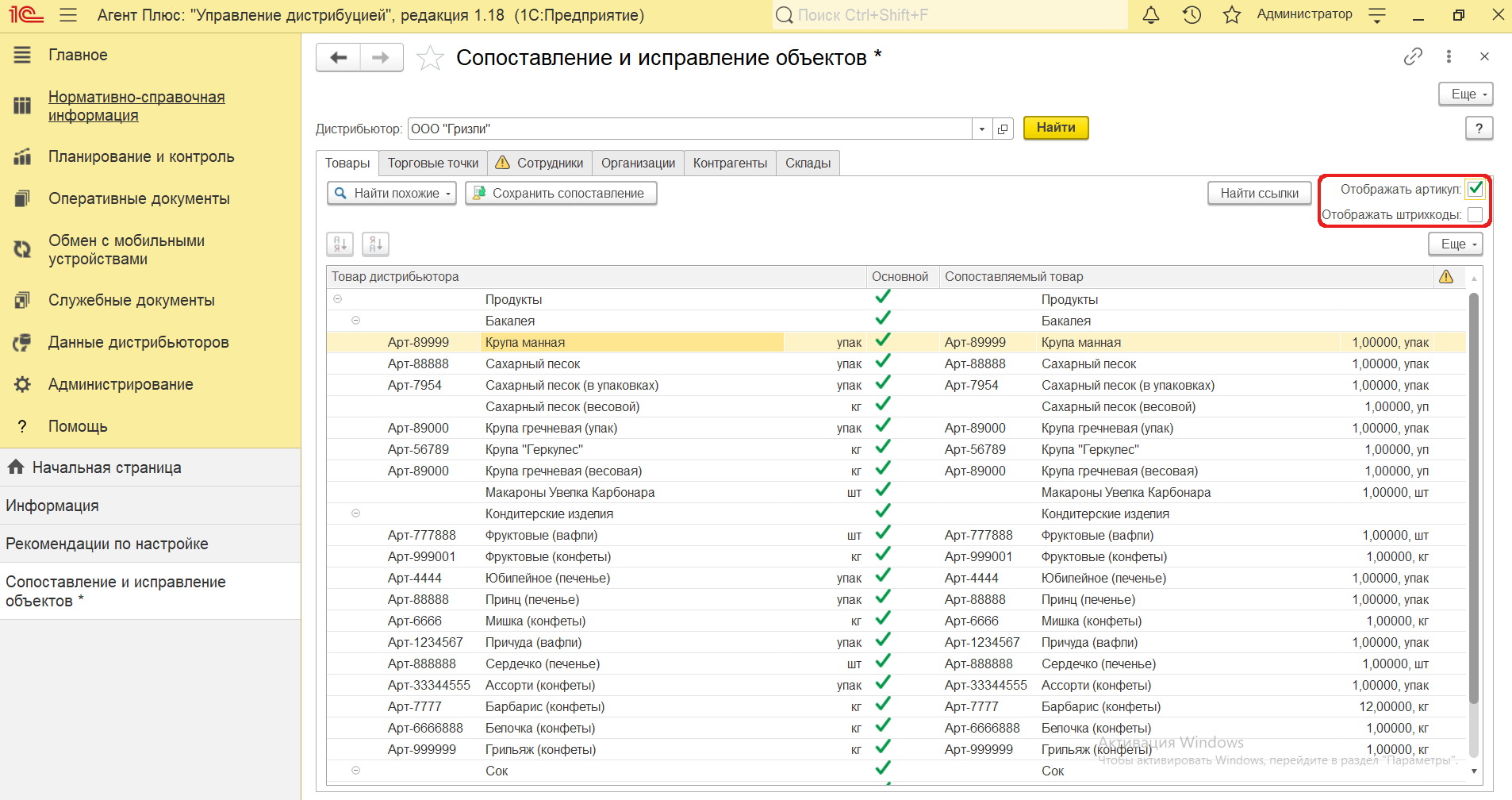Click sort descending icon above table

(x=376, y=244)
